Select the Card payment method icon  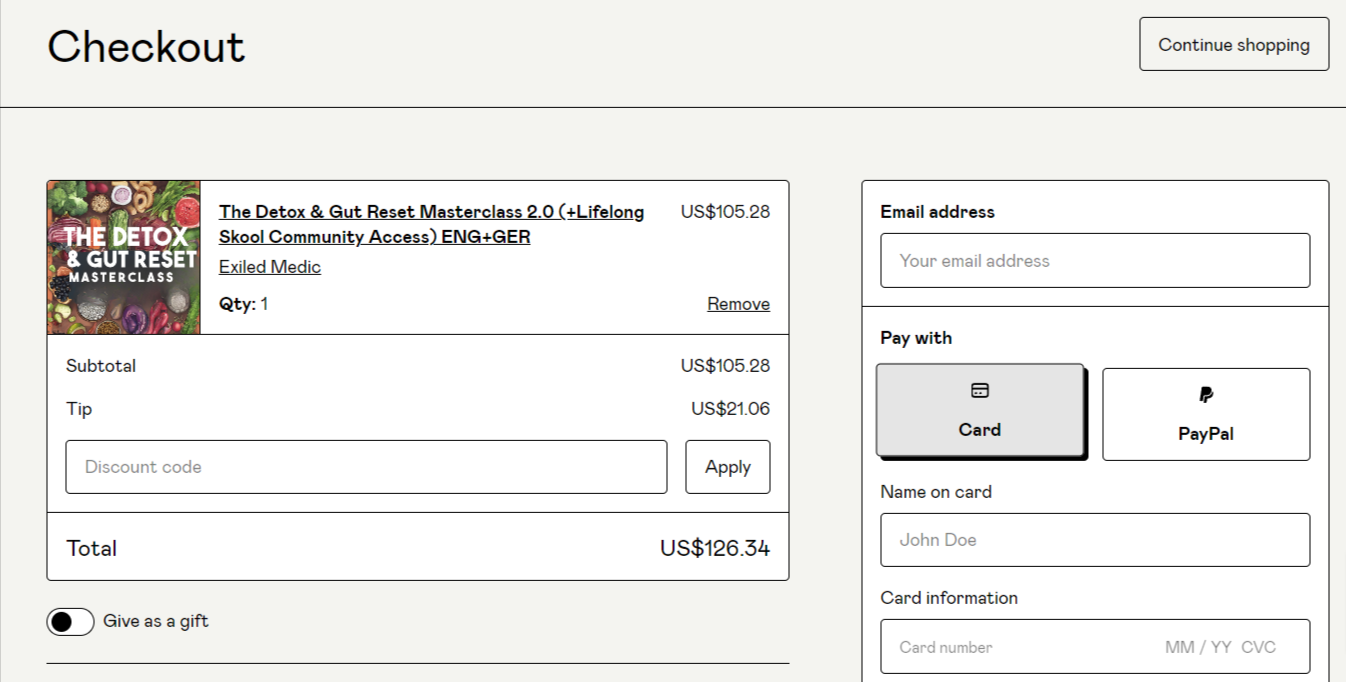point(979,391)
